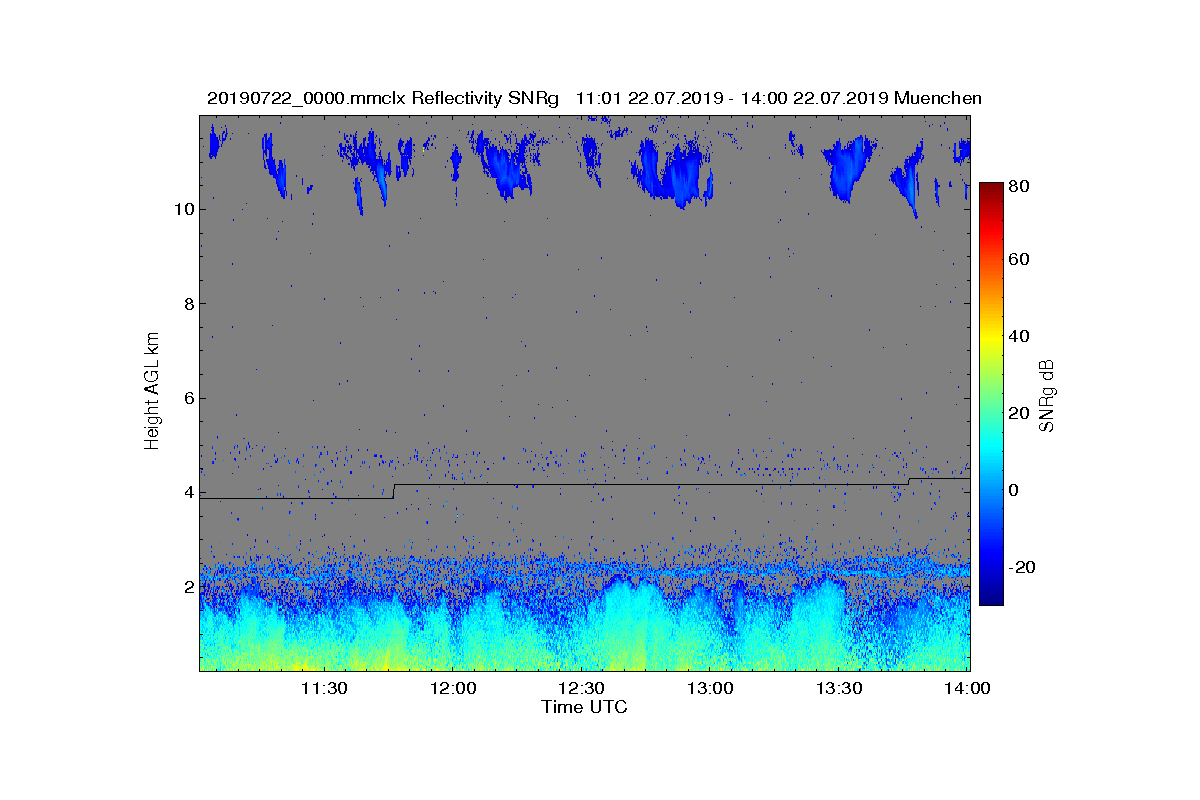
Task: Click the height tick label 6
Action: pos(189,398)
